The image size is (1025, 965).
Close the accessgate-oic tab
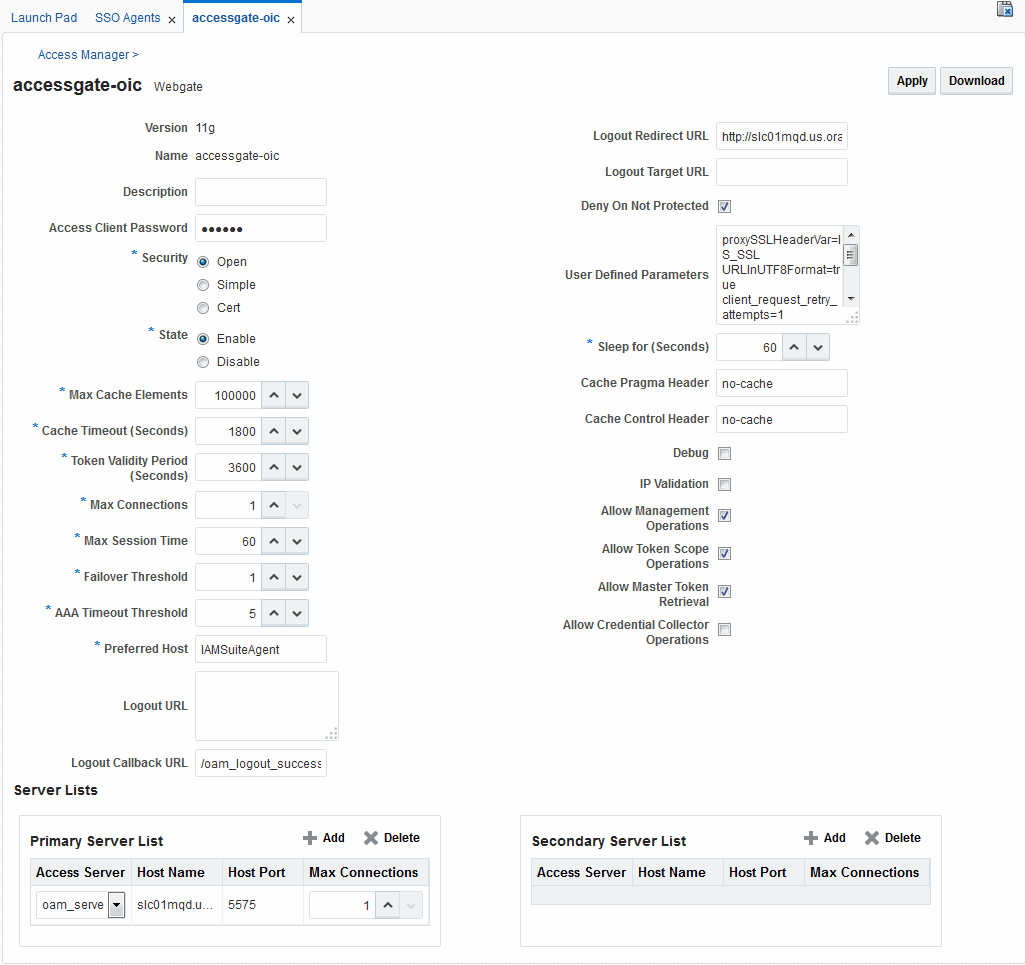point(291,20)
